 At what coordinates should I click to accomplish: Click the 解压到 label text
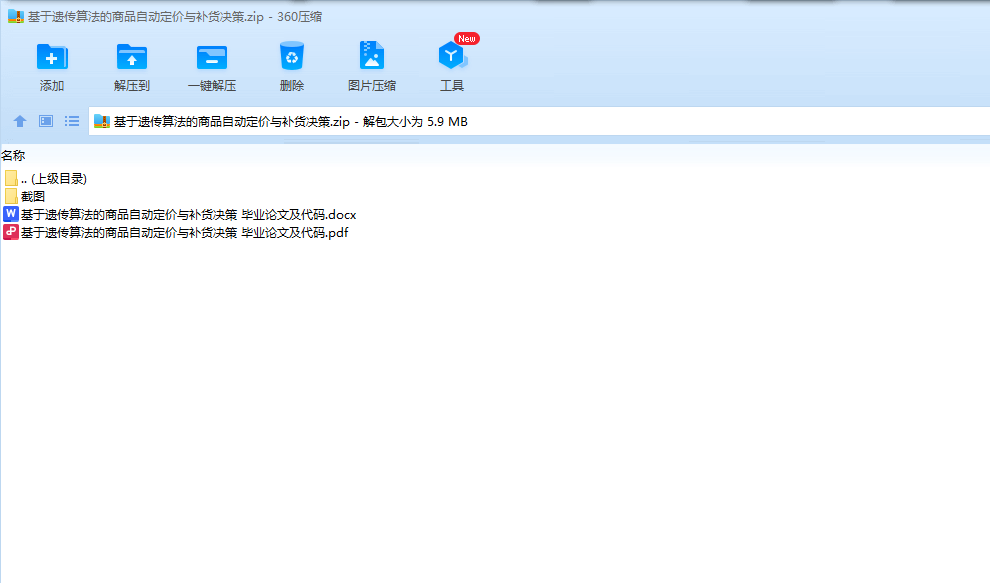point(131,86)
